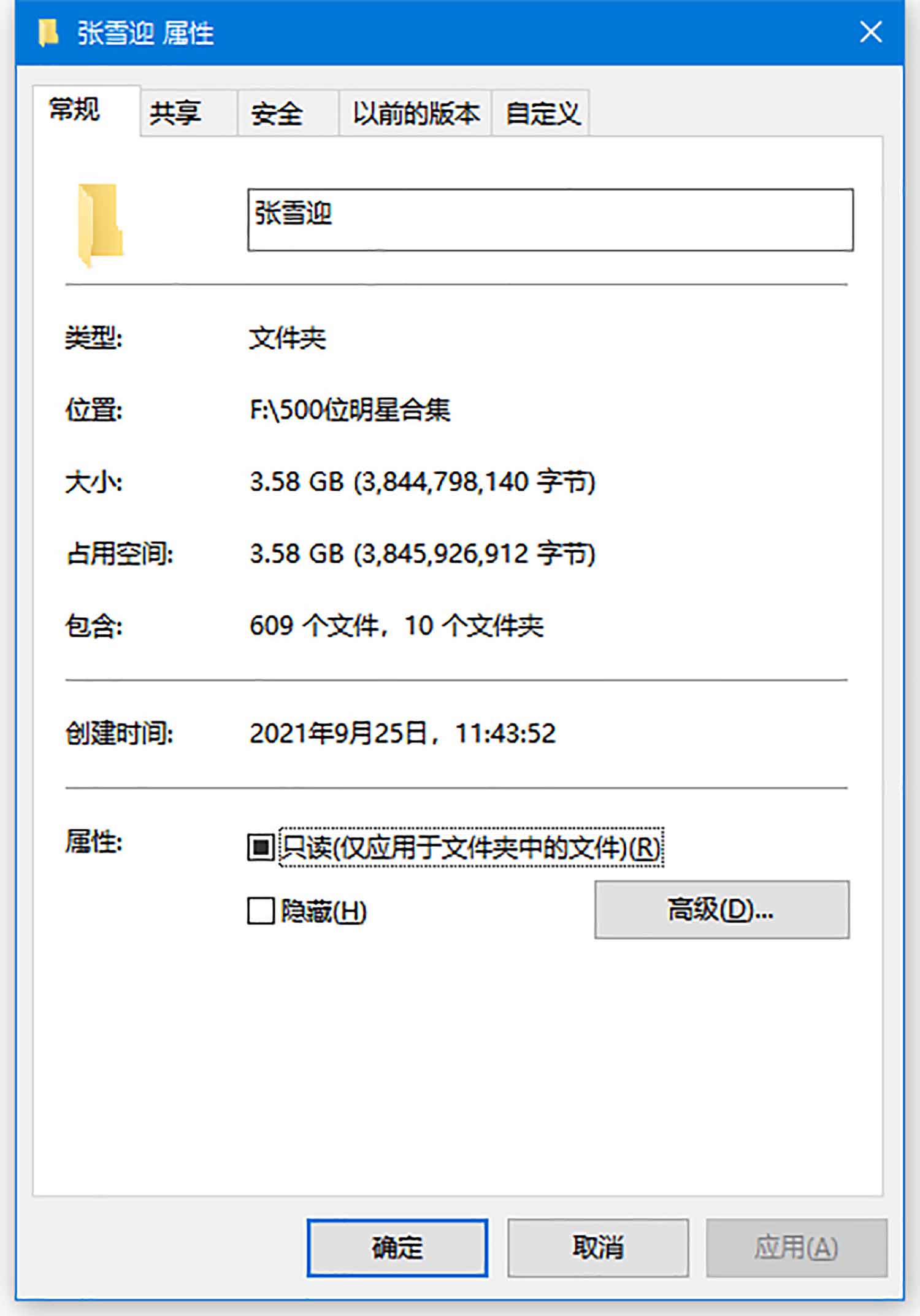Click the folder name field 张雪迎
The height and width of the screenshot is (1316, 920).
tap(550, 220)
